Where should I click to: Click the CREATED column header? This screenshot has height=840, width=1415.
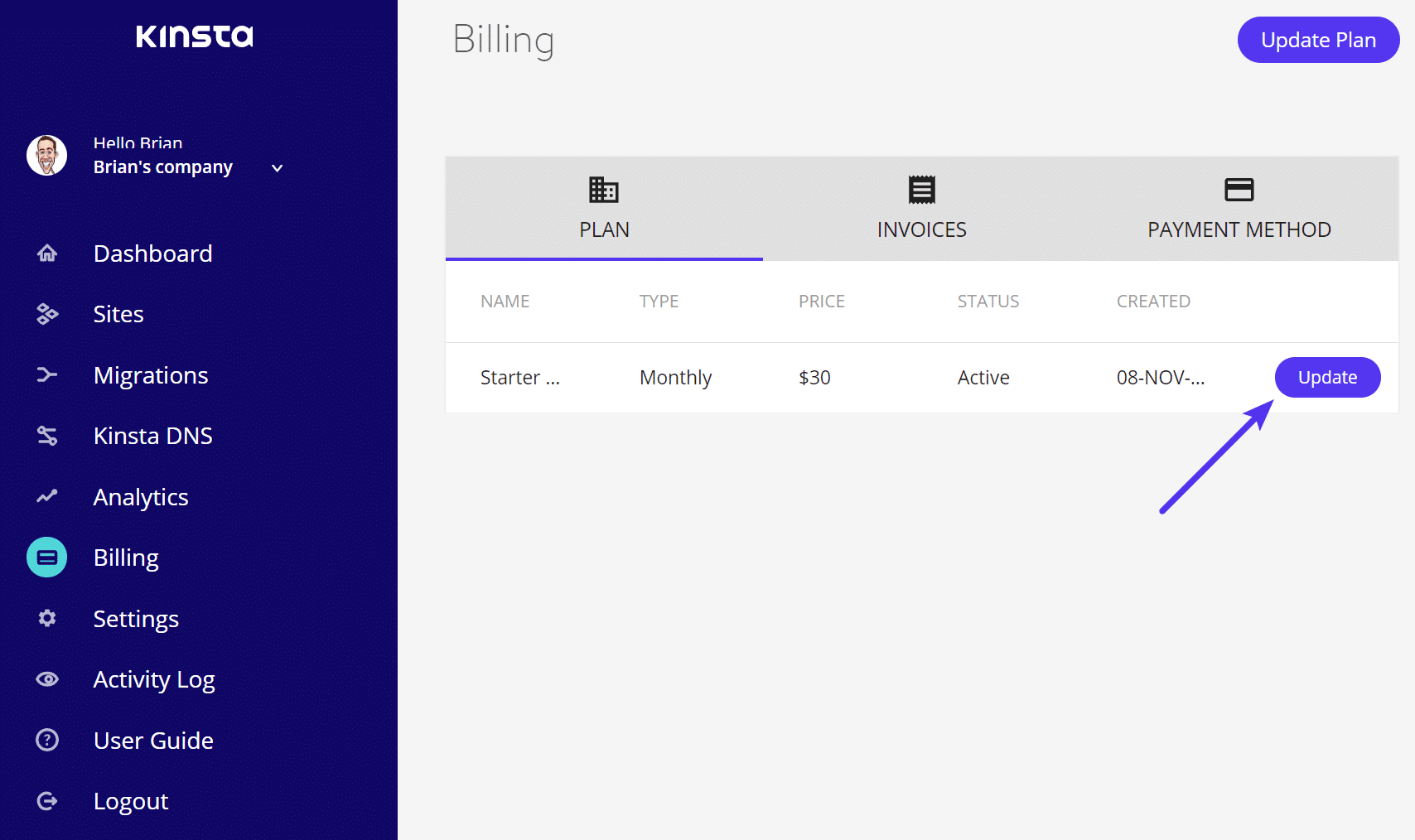[1153, 302]
